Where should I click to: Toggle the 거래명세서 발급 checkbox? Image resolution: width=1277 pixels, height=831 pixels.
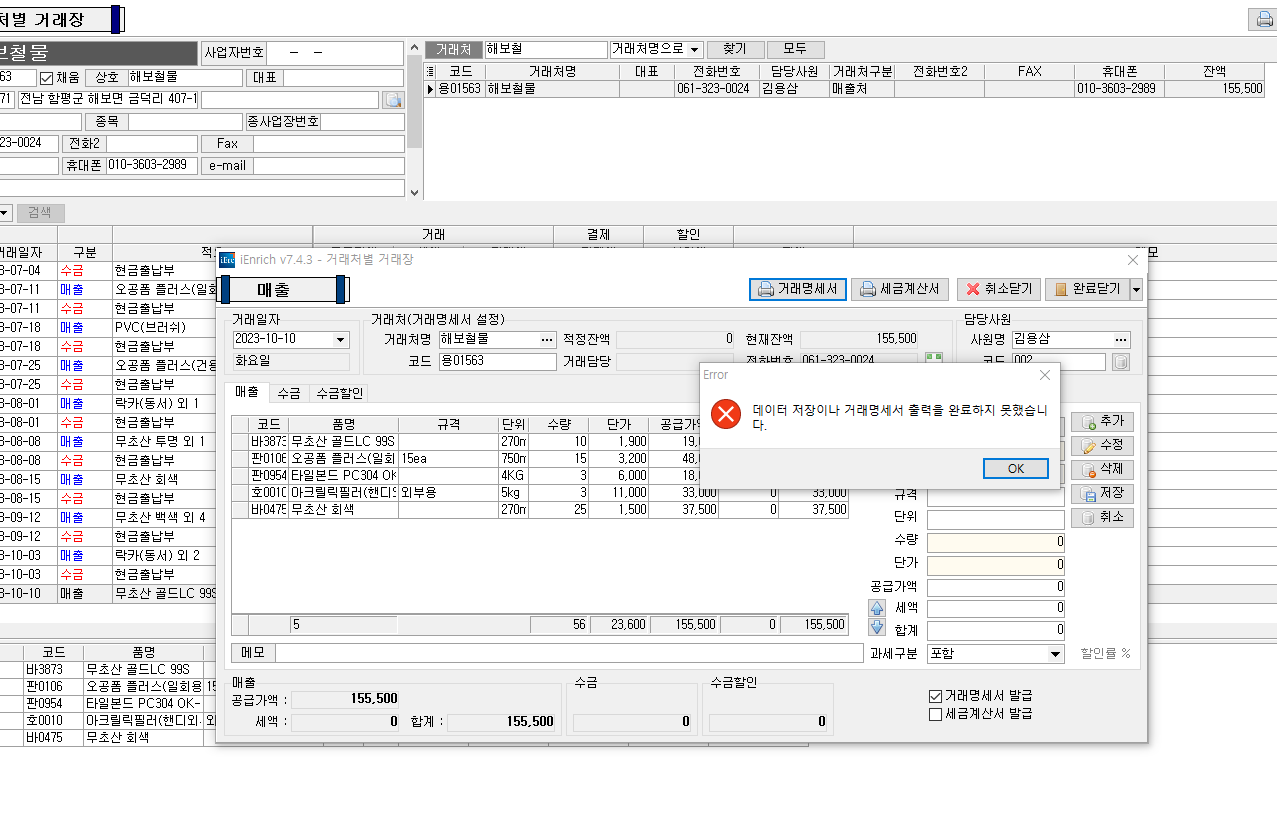(936, 696)
